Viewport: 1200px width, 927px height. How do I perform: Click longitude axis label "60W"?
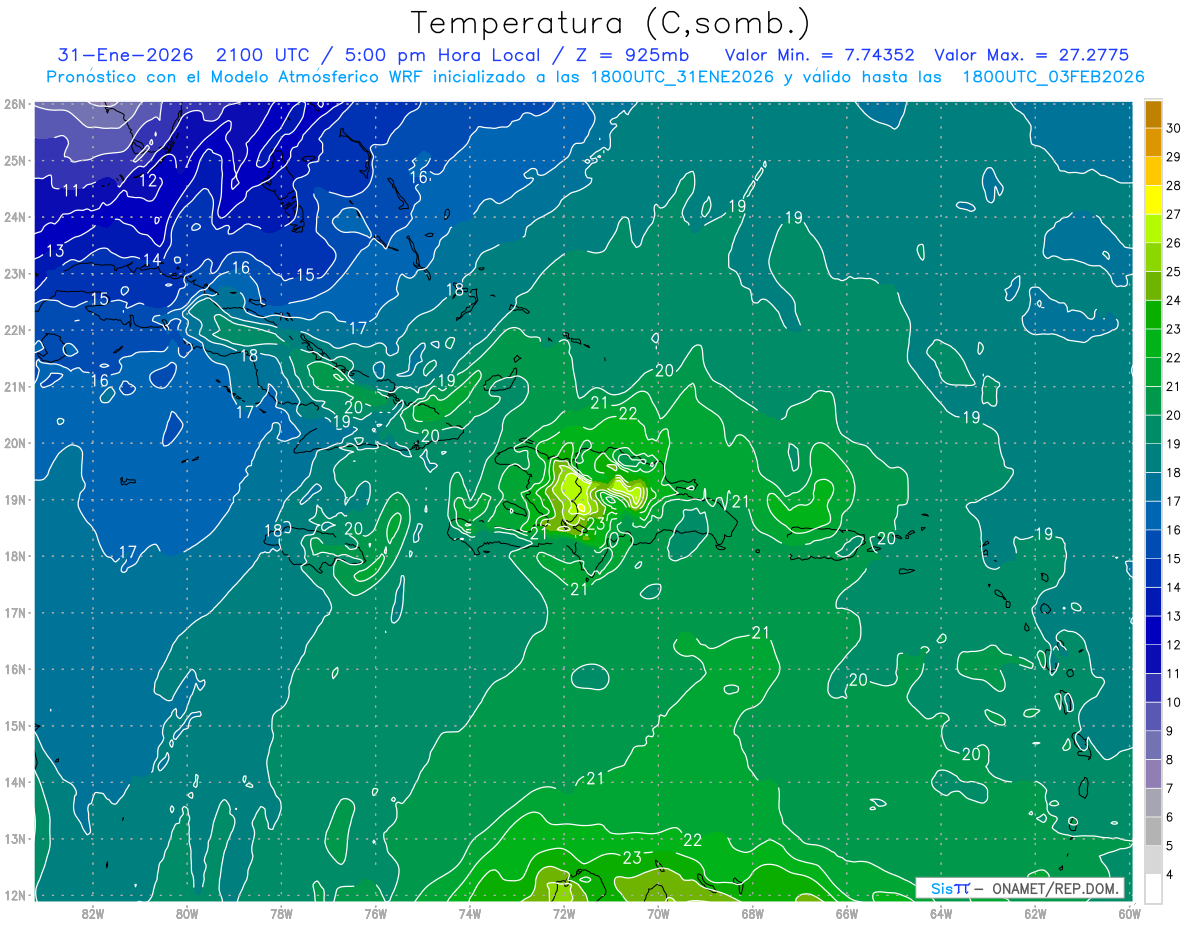pos(1130,913)
